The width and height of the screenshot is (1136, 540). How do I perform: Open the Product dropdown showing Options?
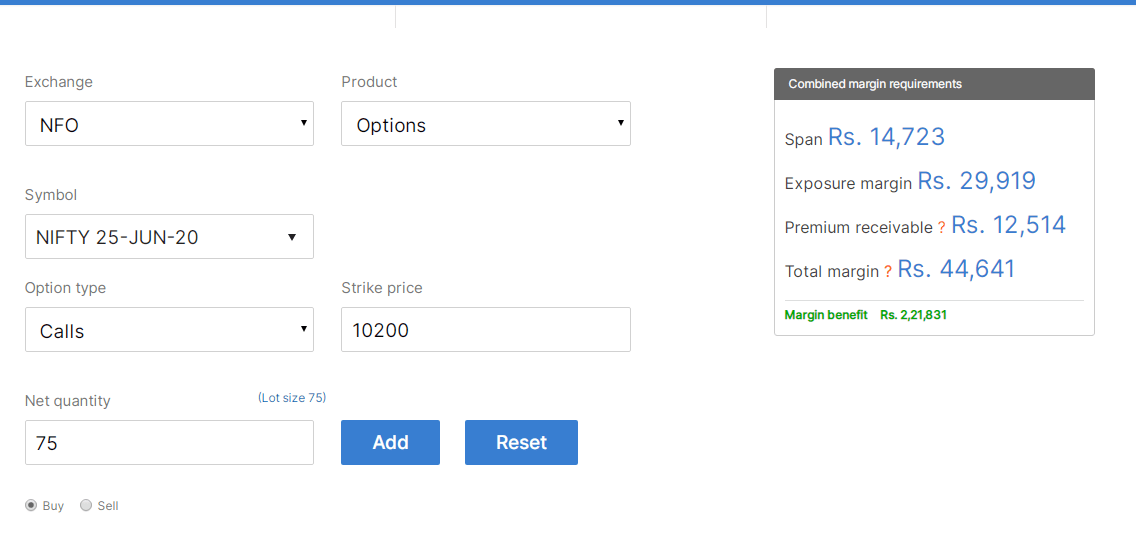coord(485,123)
